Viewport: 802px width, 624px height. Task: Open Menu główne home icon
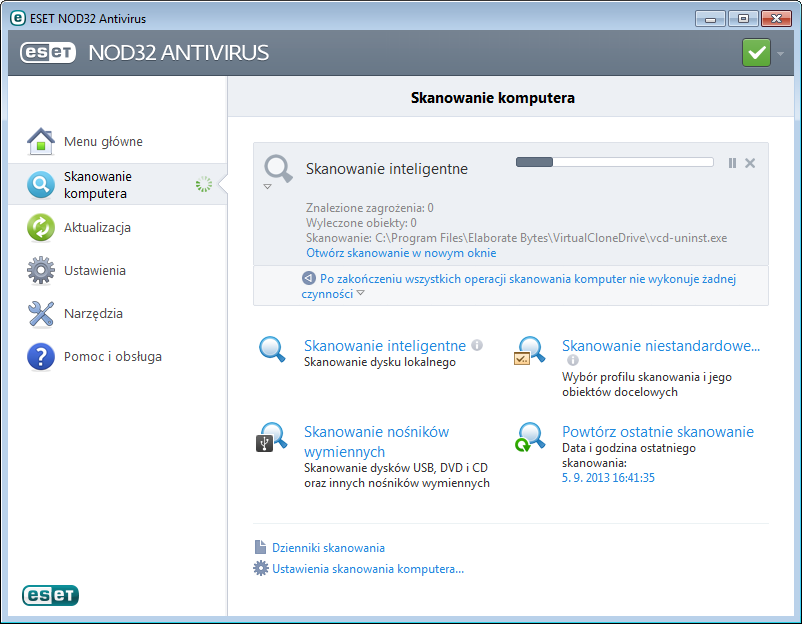coord(40,141)
